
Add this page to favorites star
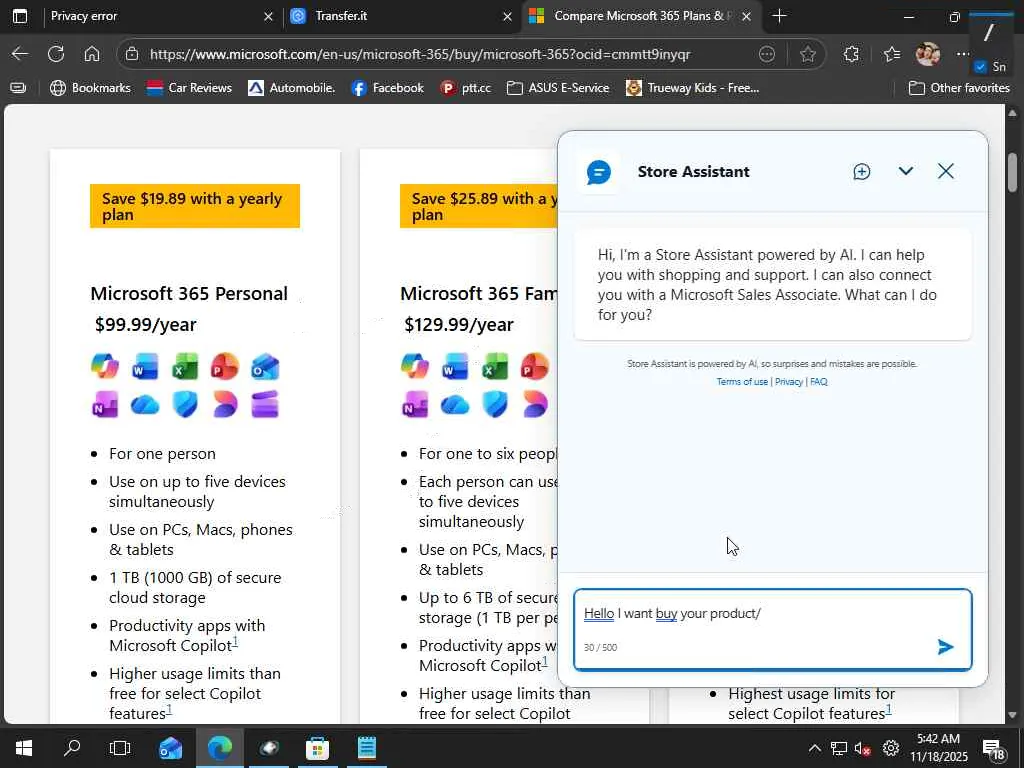click(807, 54)
